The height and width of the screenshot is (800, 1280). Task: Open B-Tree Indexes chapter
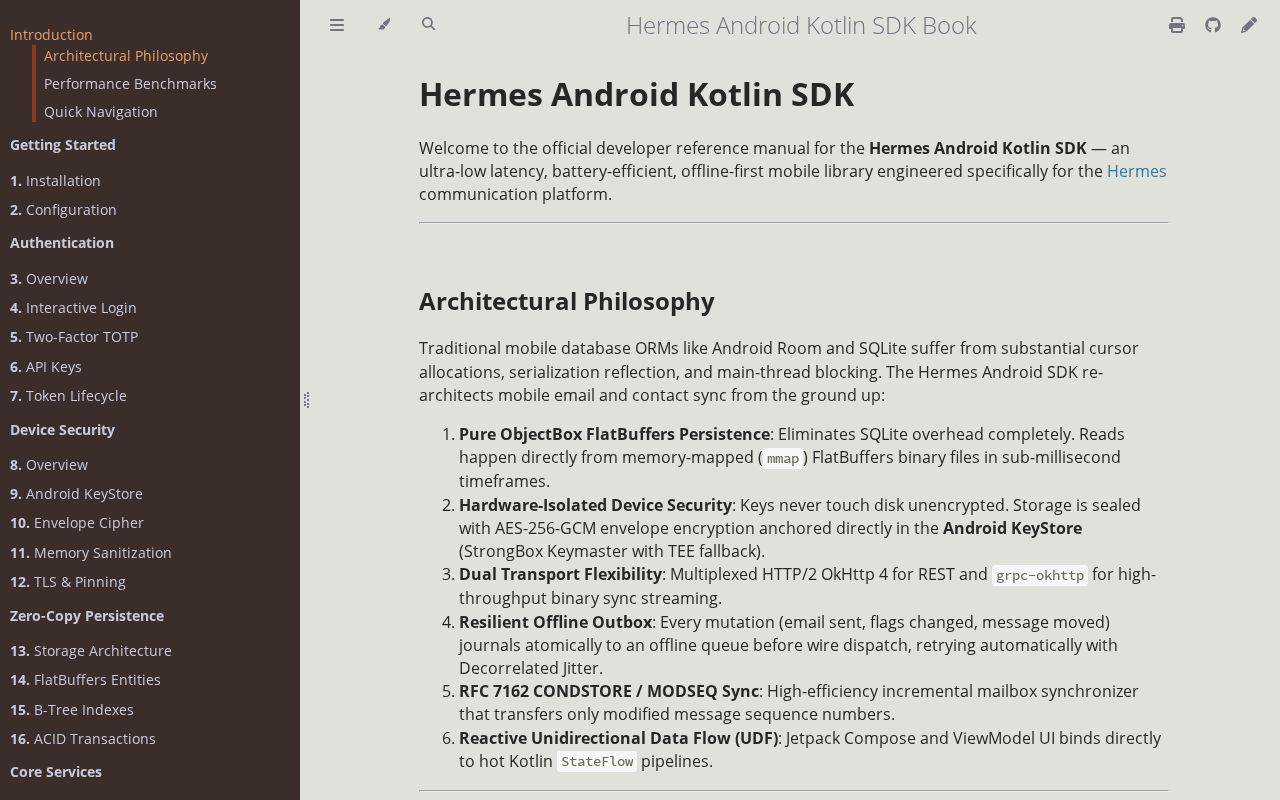(72, 710)
